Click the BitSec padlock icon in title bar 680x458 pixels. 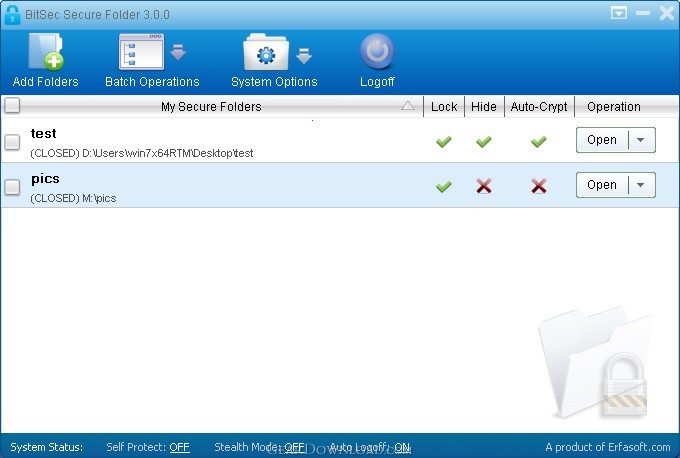[12, 14]
